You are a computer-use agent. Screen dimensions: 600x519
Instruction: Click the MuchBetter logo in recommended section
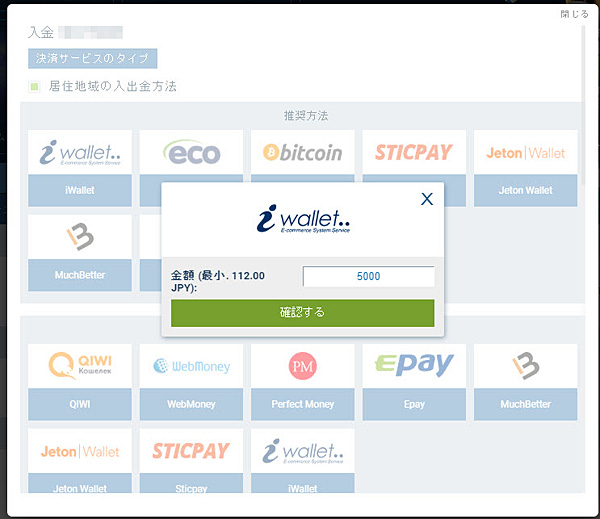click(80, 237)
